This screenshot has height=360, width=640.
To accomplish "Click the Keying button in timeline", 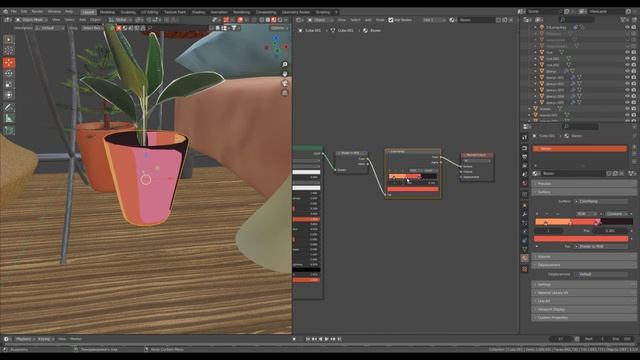I will (x=45, y=339).
